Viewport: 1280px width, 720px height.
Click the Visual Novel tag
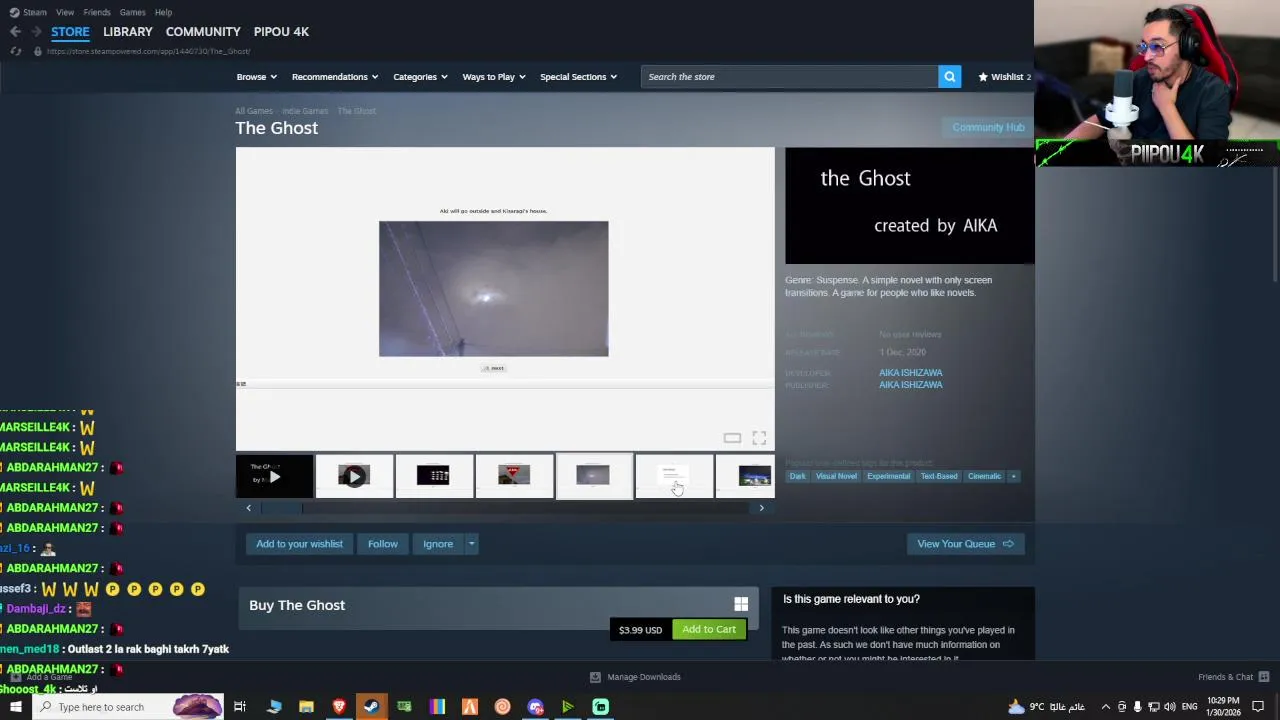[x=836, y=476]
